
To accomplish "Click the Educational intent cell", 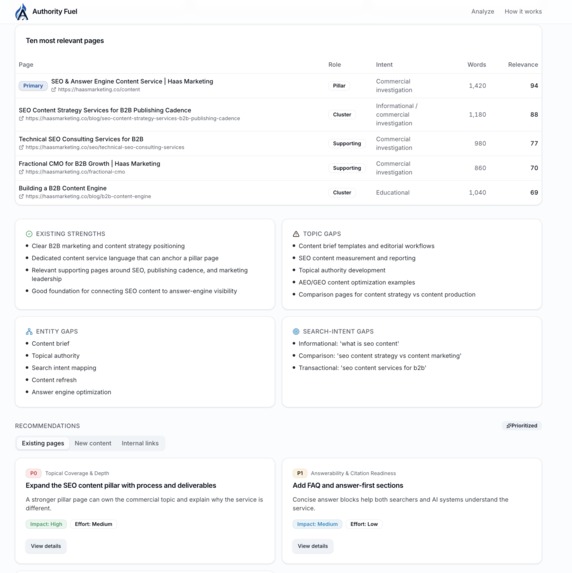I will click(393, 192).
